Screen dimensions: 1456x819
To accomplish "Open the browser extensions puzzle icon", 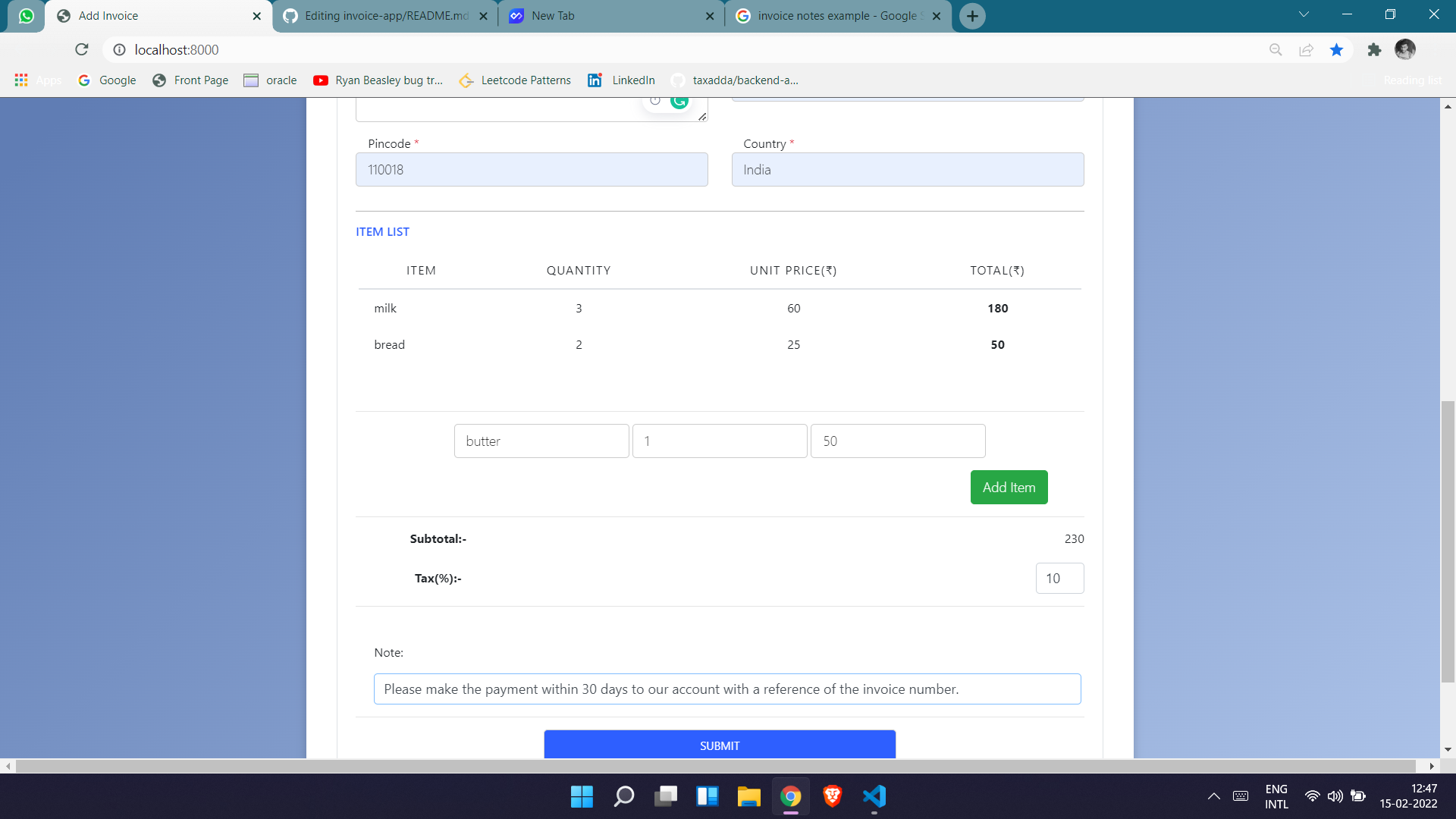I will [1375, 49].
